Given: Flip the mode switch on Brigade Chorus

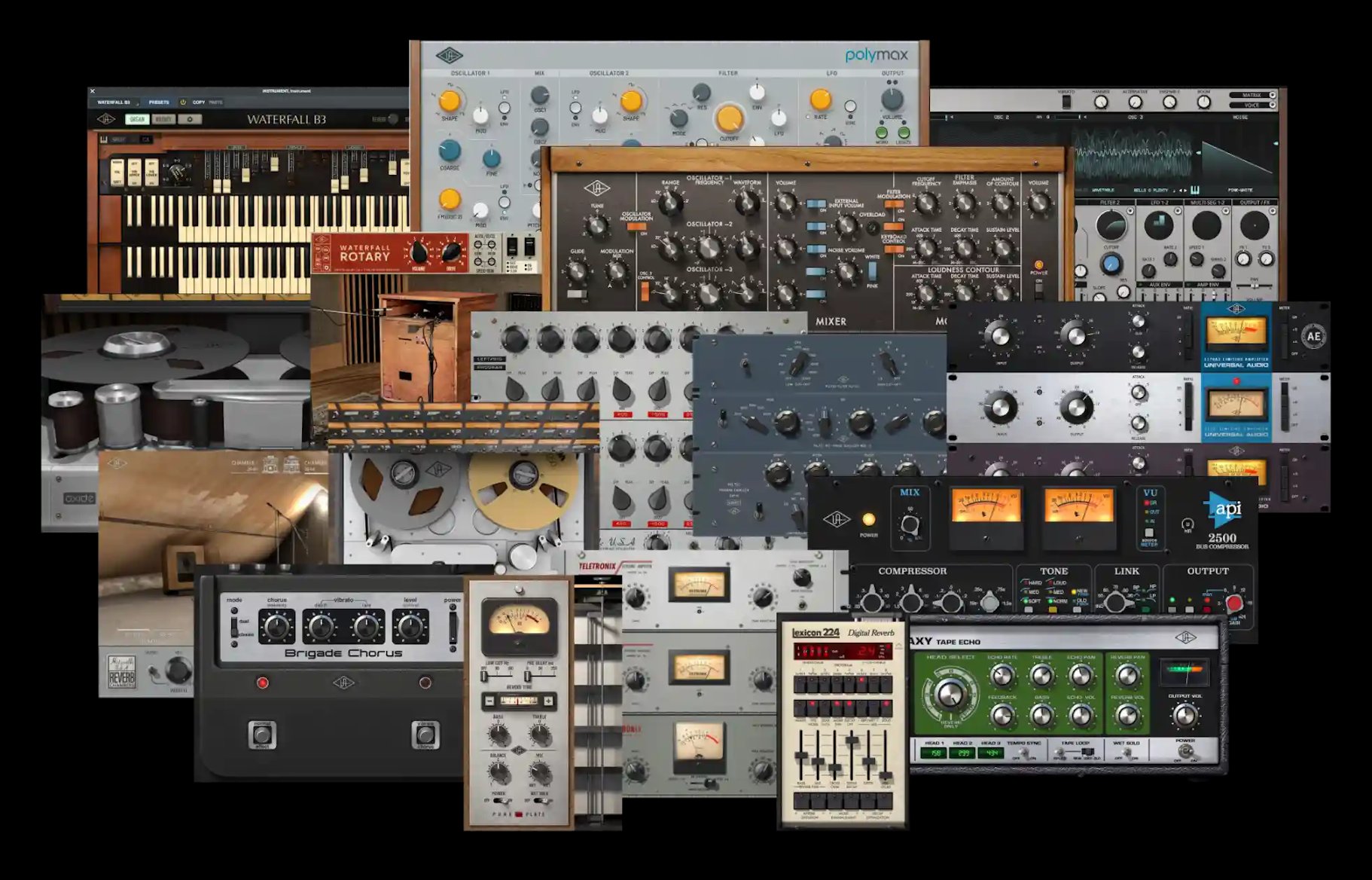Looking at the screenshot, I should (x=234, y=628).
